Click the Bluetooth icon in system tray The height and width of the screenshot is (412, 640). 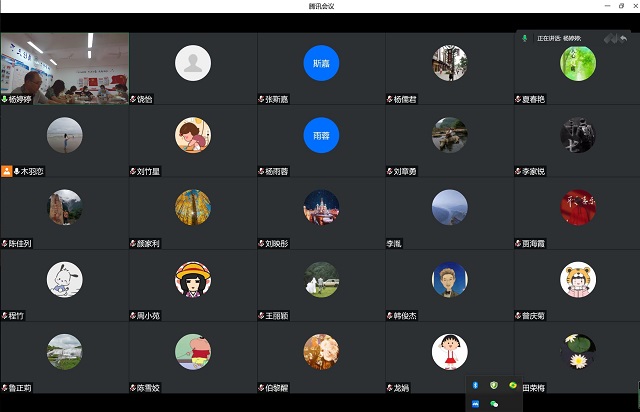click(x=476, y=385)
